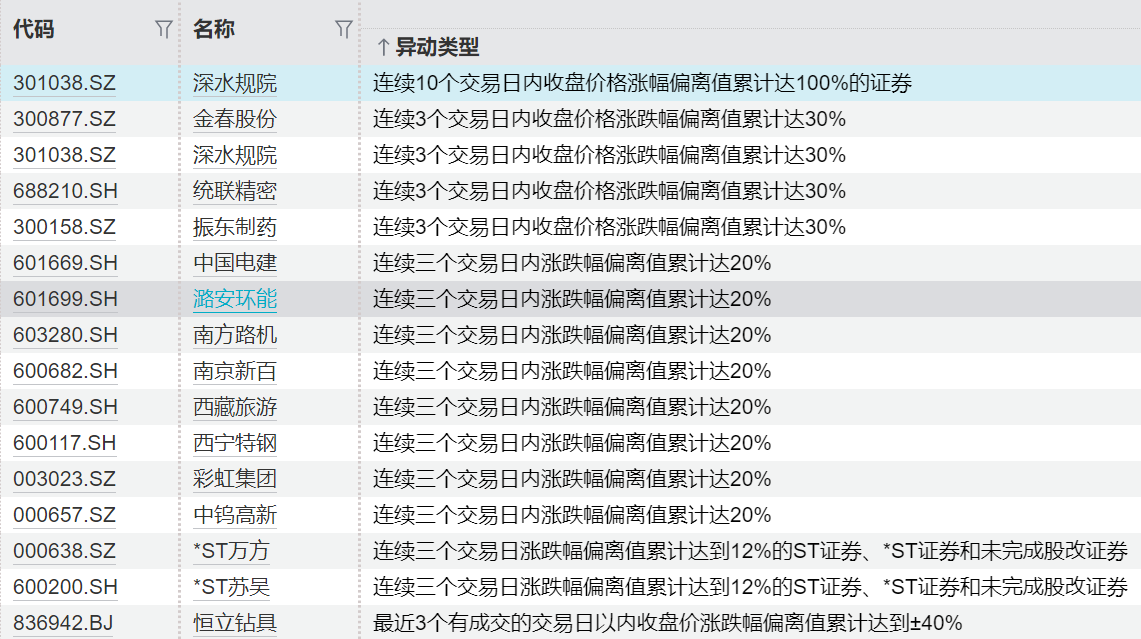Open filter icon for 代码 column

pyautogui.click(x=164, y=29)
